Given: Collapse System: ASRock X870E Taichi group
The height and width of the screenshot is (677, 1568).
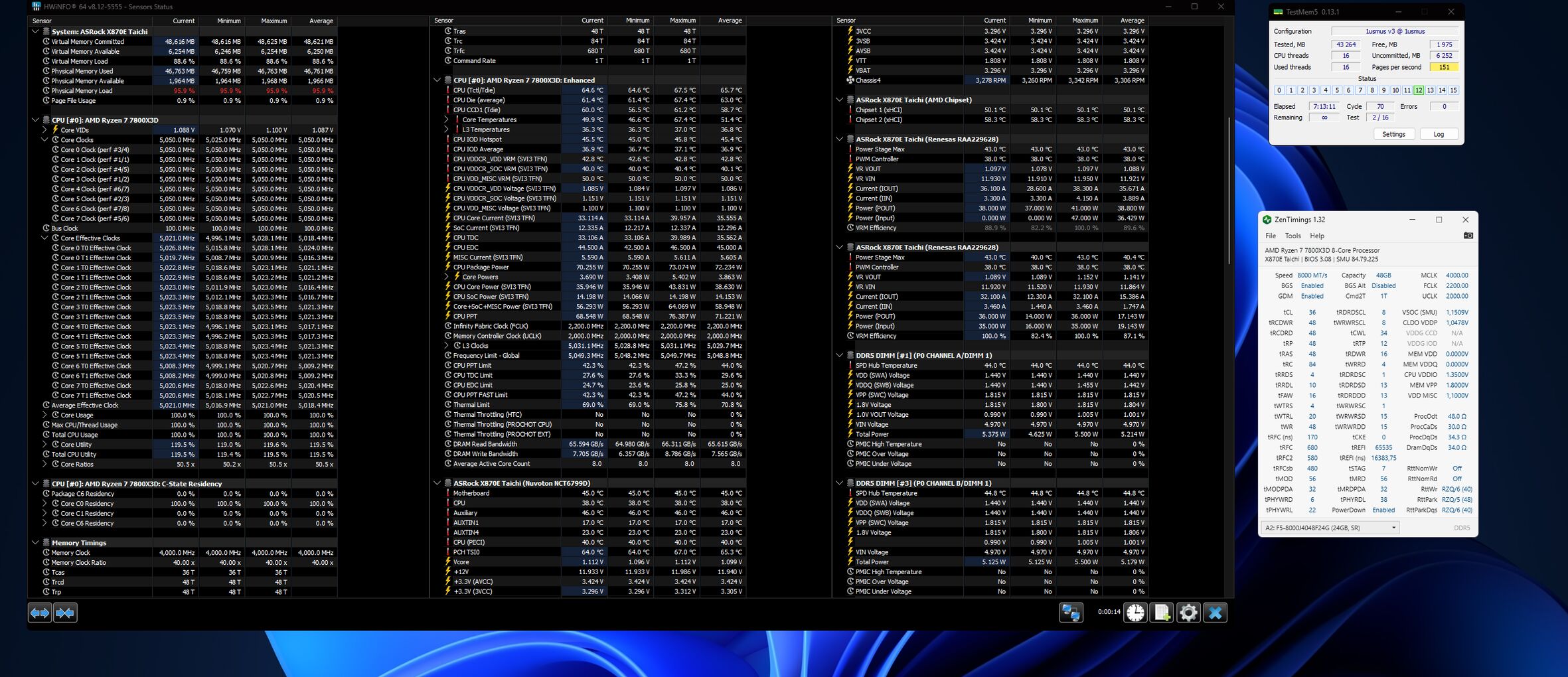Looking at the screenshot, I should [x=35, y=31].
